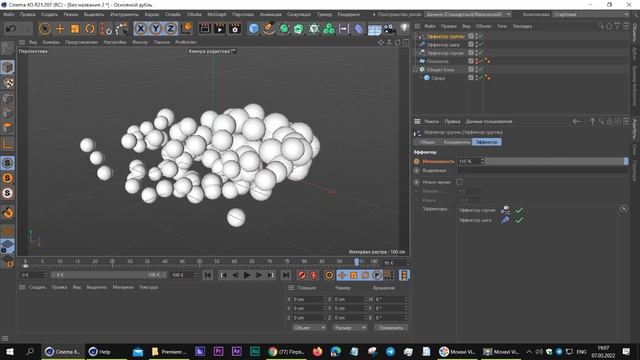The width and height of the screenshot is (640, 360).
Task: Toggle visibility dots of Плоскость object
Action: click(476, 61)
